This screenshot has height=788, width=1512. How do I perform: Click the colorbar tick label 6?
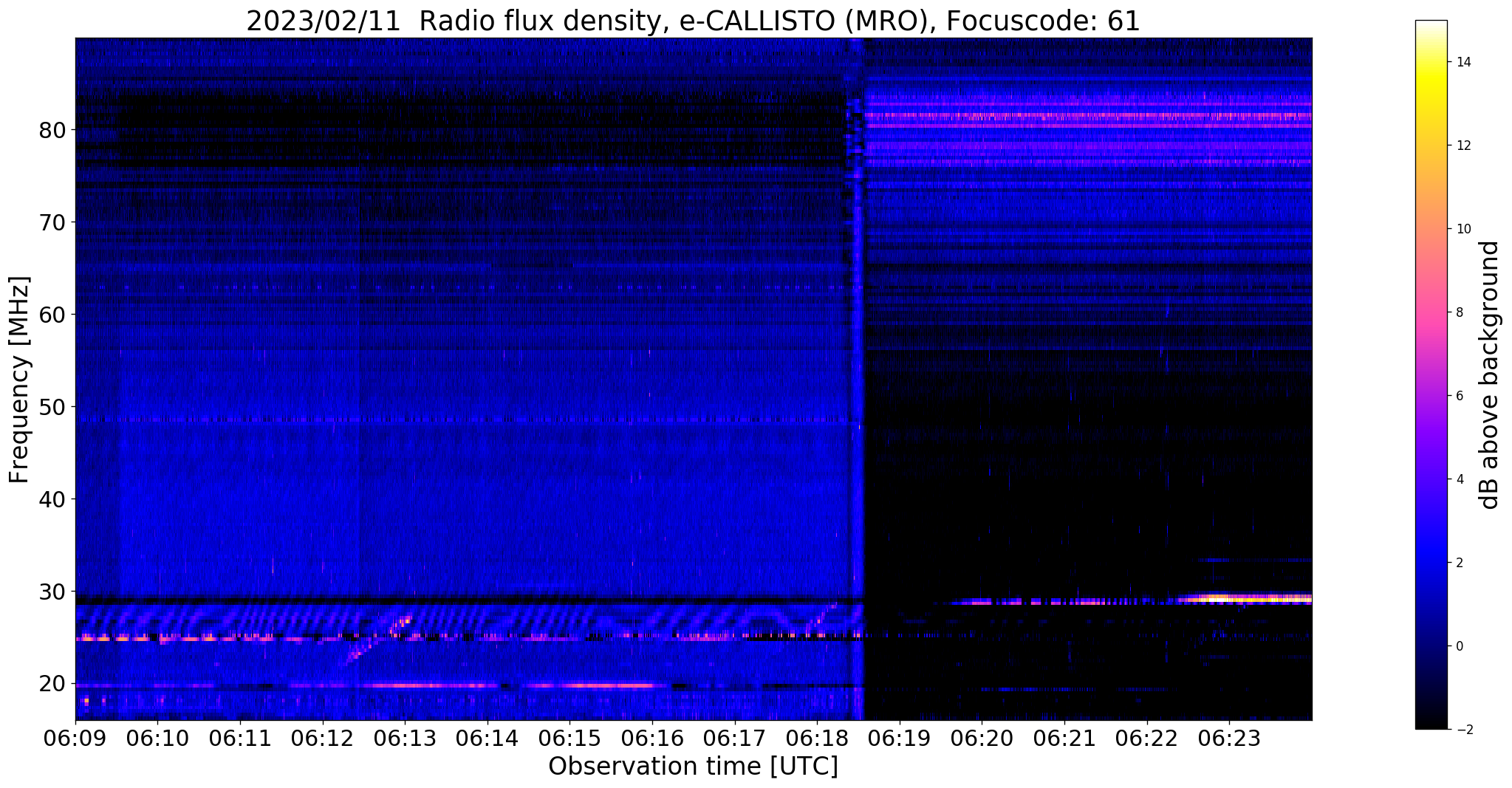(1459, 396)
